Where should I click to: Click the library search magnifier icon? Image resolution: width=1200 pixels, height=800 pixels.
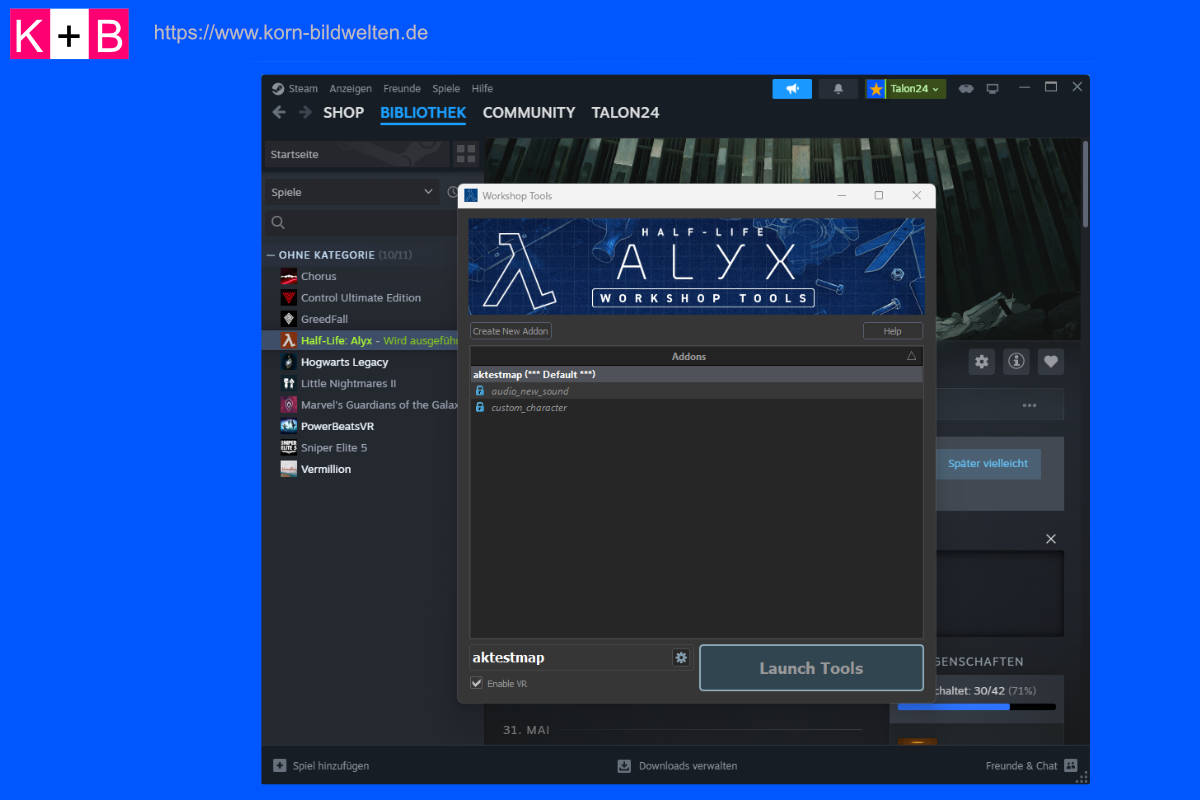pos(278,222)
